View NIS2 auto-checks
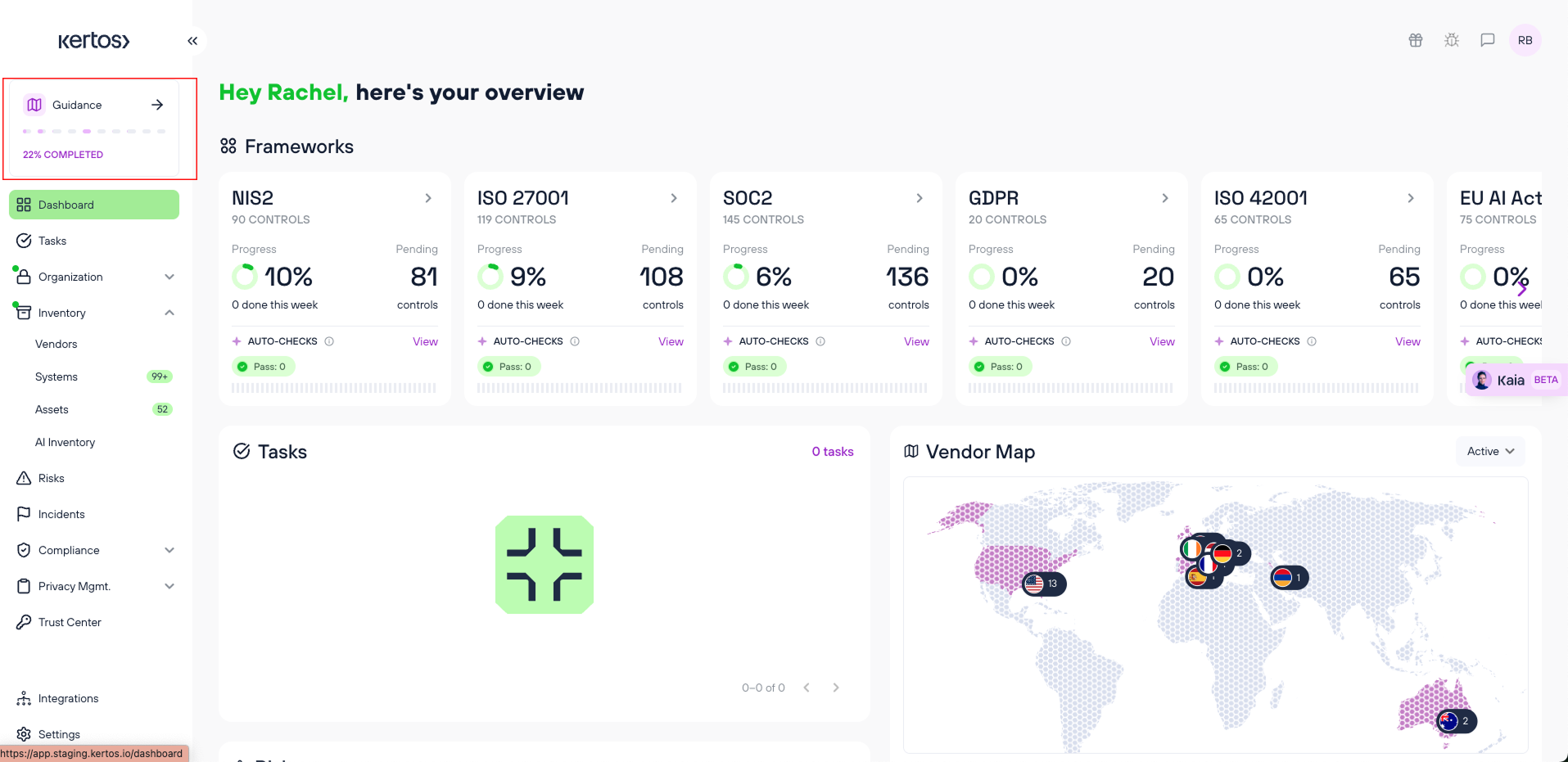This screenshot has width=1568, height=762. coord(425,341)
